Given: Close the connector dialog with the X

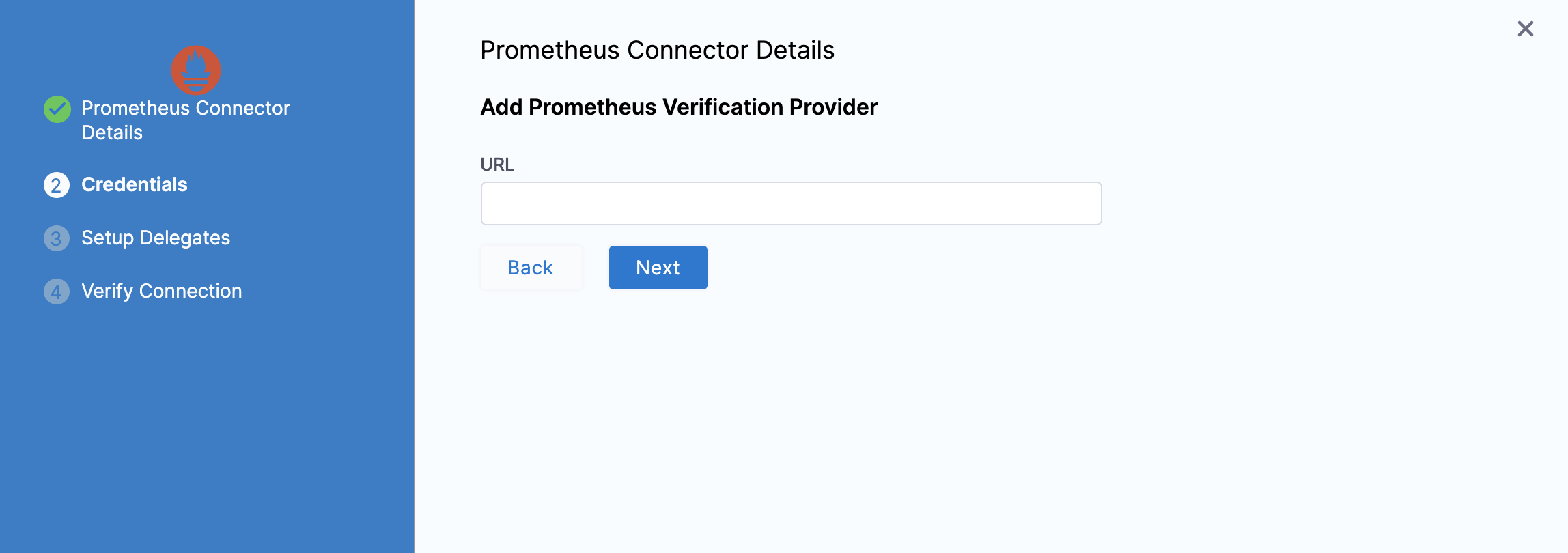Looking at the screenshot, I should click(x=1525, y=29).
